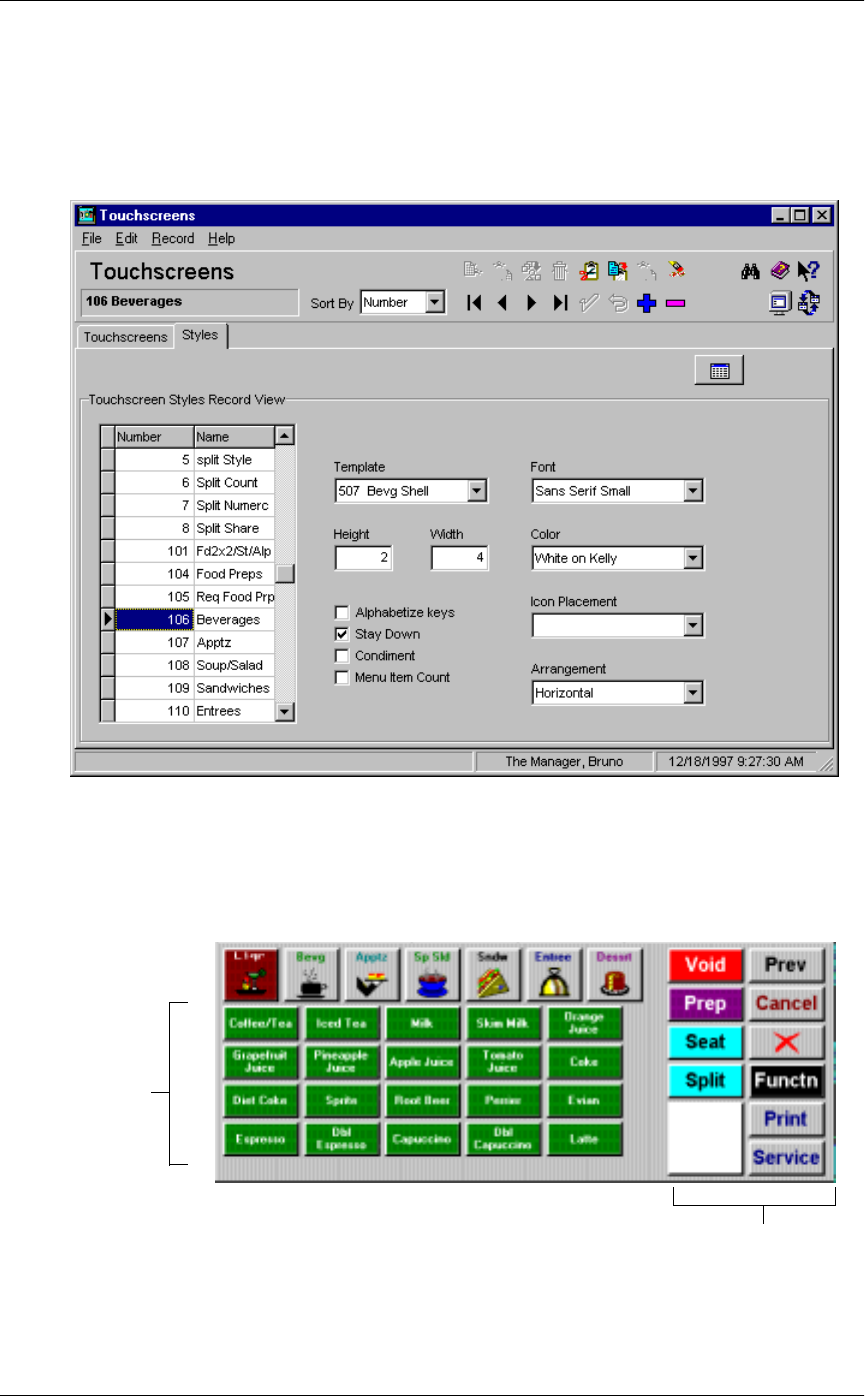Enable Menu Item Count checkbox
The height and width of the screenshot is (1396, 865).
click(x=342, y=678)
